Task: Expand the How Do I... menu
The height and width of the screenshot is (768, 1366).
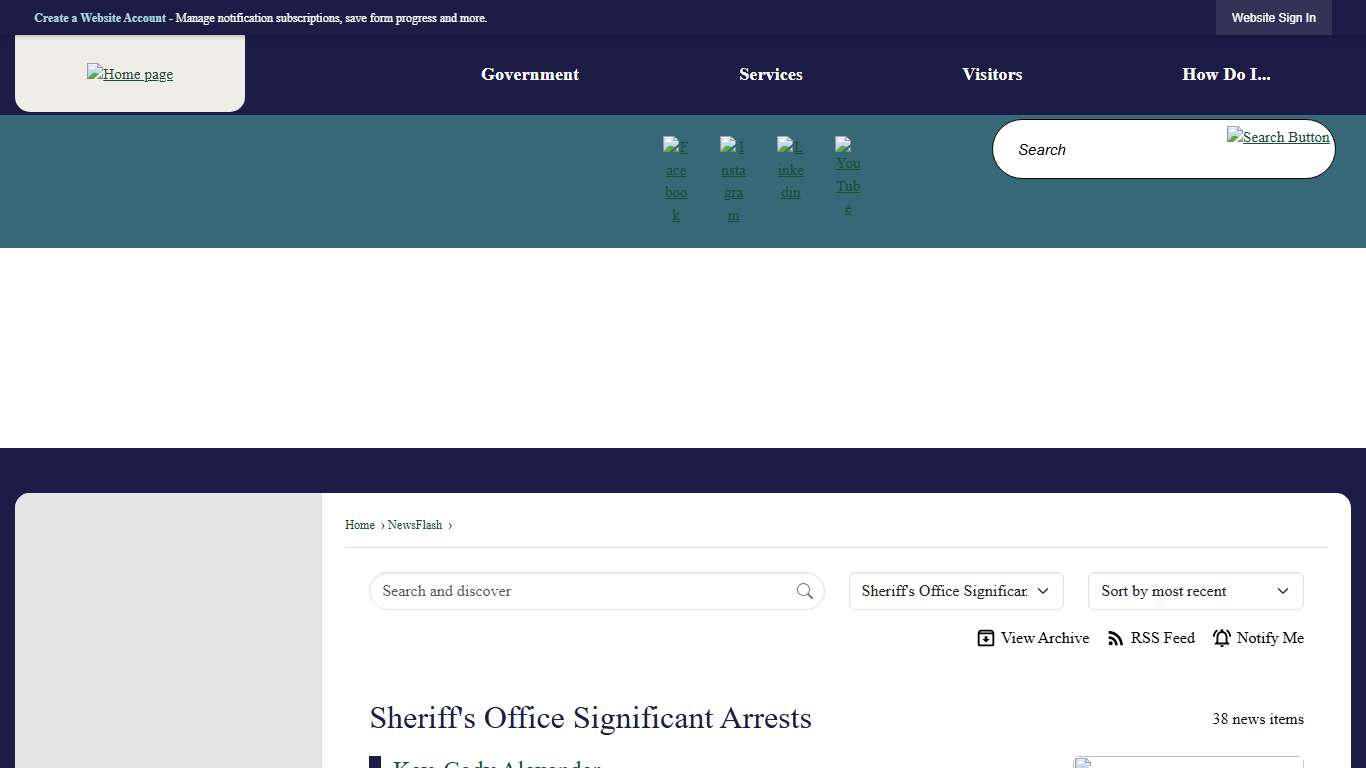Action: [1226, 75]
